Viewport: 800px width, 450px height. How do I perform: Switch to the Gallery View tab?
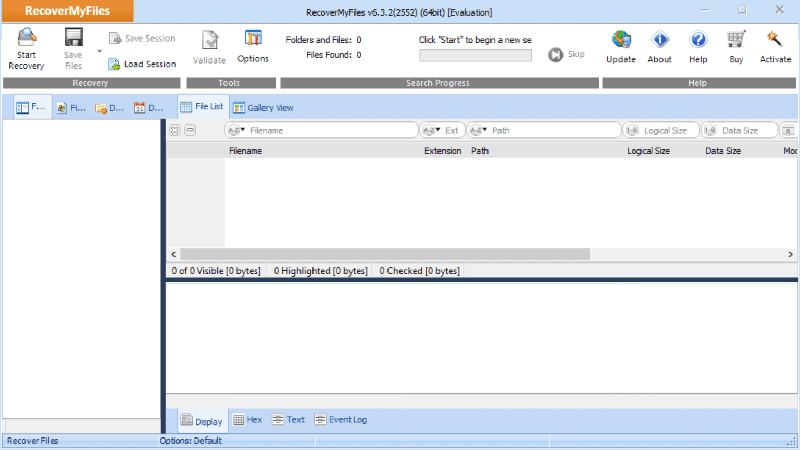[x=263, y=108]
